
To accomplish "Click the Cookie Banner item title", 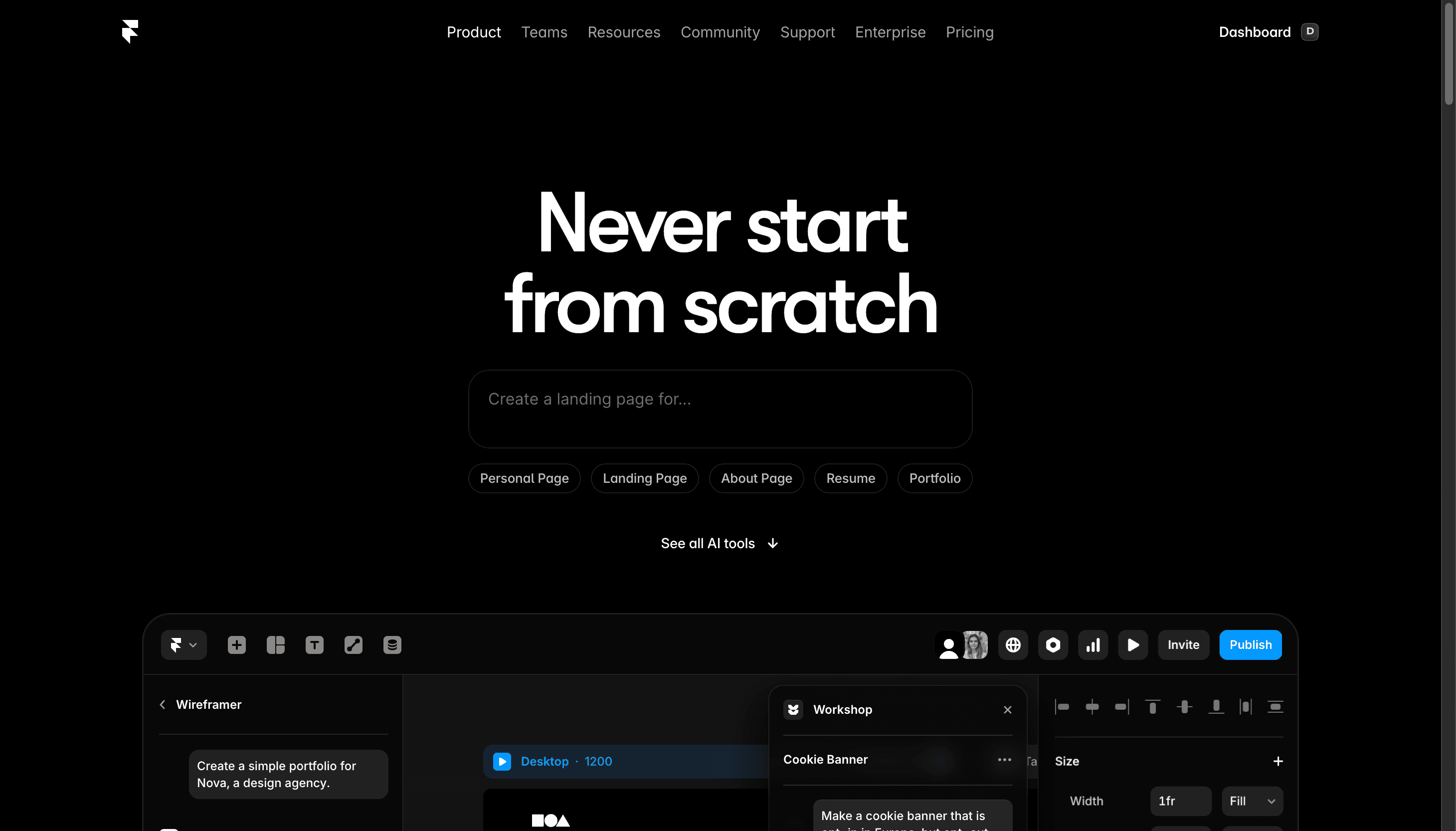I will 826,760.
